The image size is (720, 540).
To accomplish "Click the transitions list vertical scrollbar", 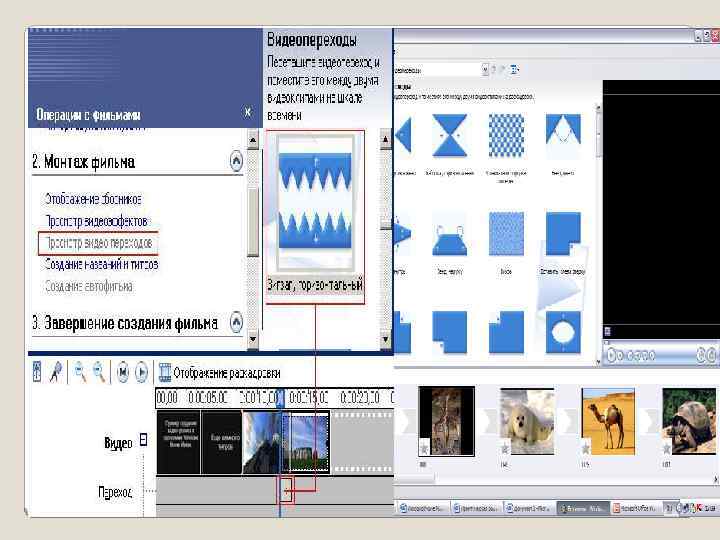I will (x=598, y=234).
